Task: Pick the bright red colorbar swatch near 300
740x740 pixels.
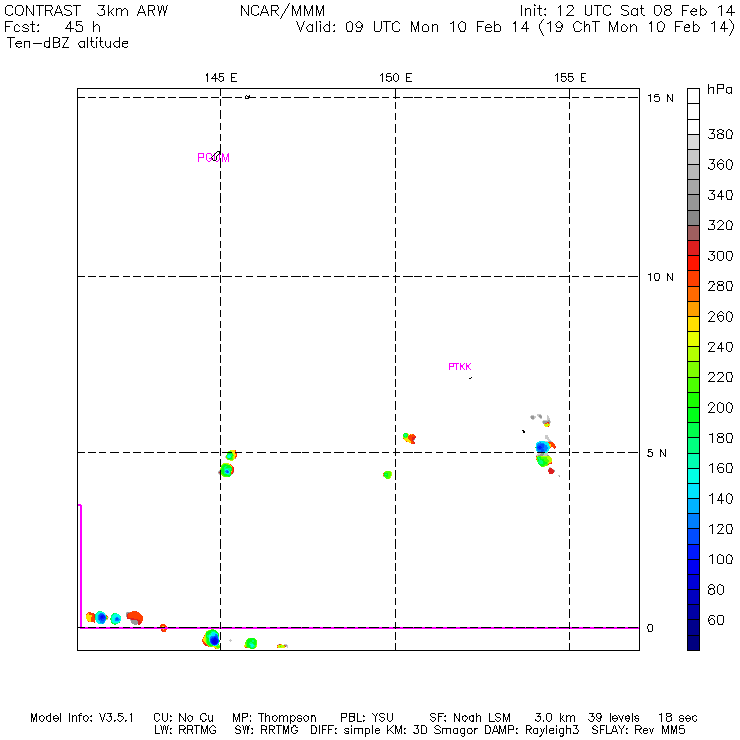Action: pyautogui.click(x=693, y=263)
